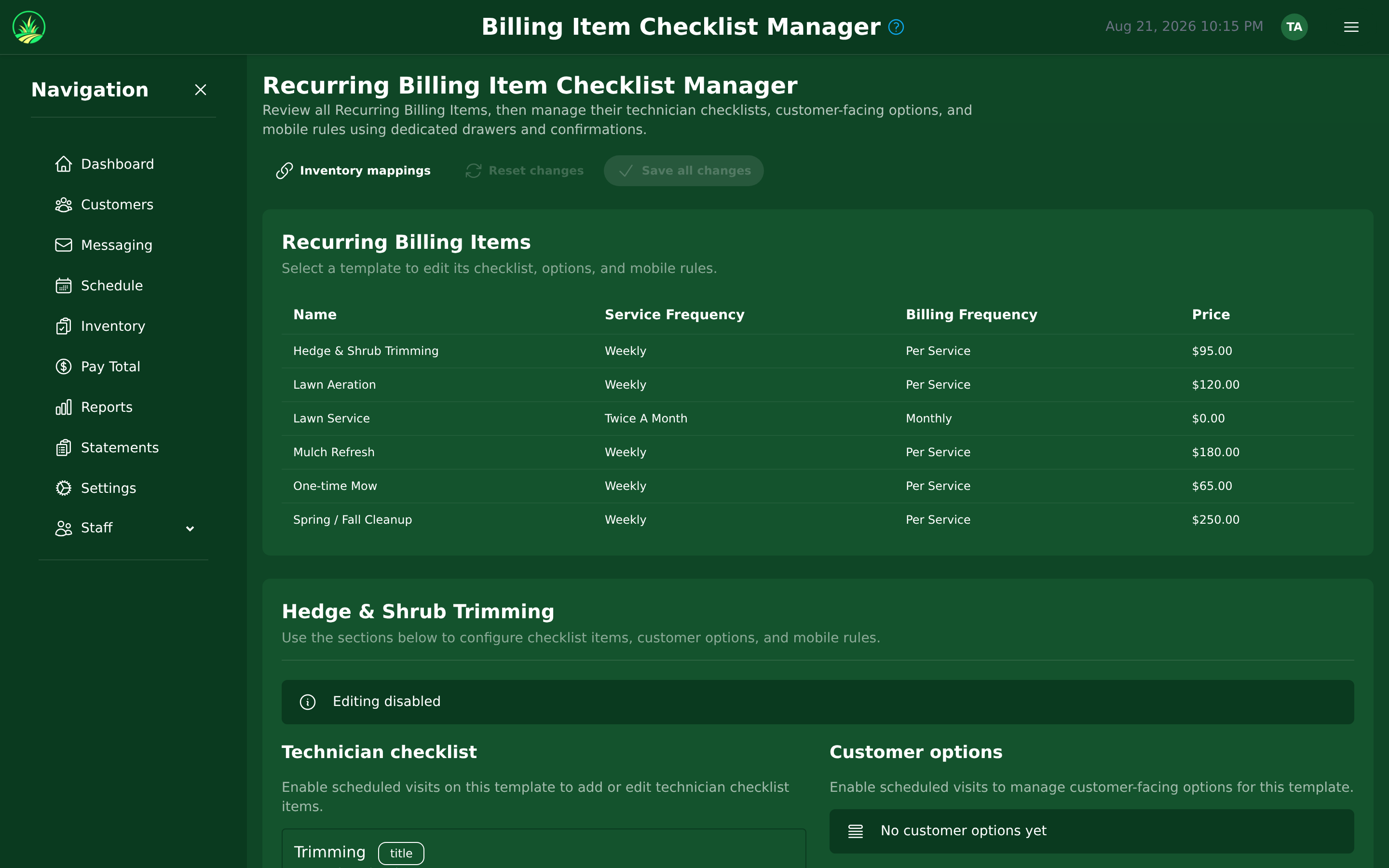Click the No customer options yet message

pos(963,831)
